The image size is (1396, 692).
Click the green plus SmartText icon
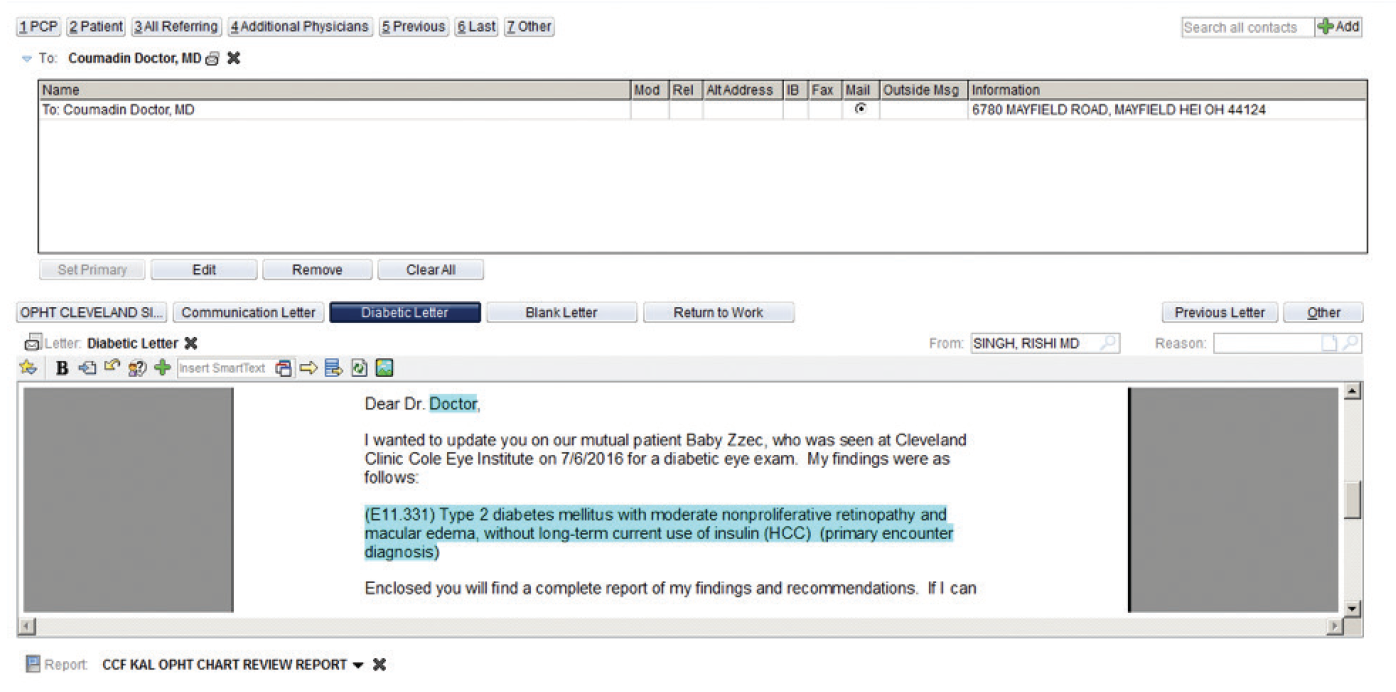click(162, 368)
